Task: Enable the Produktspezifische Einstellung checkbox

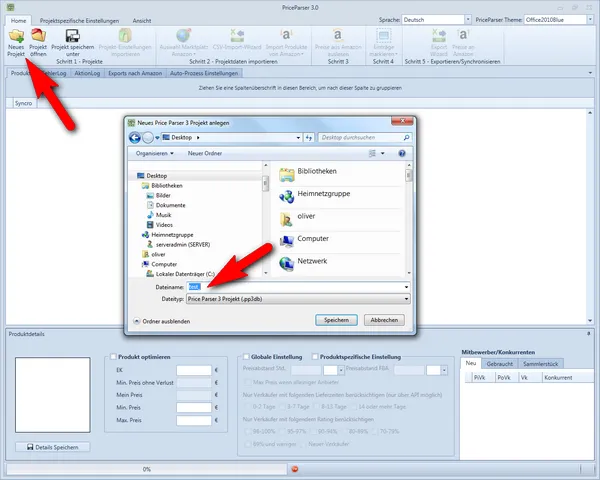Action: [x=315, y=357]
